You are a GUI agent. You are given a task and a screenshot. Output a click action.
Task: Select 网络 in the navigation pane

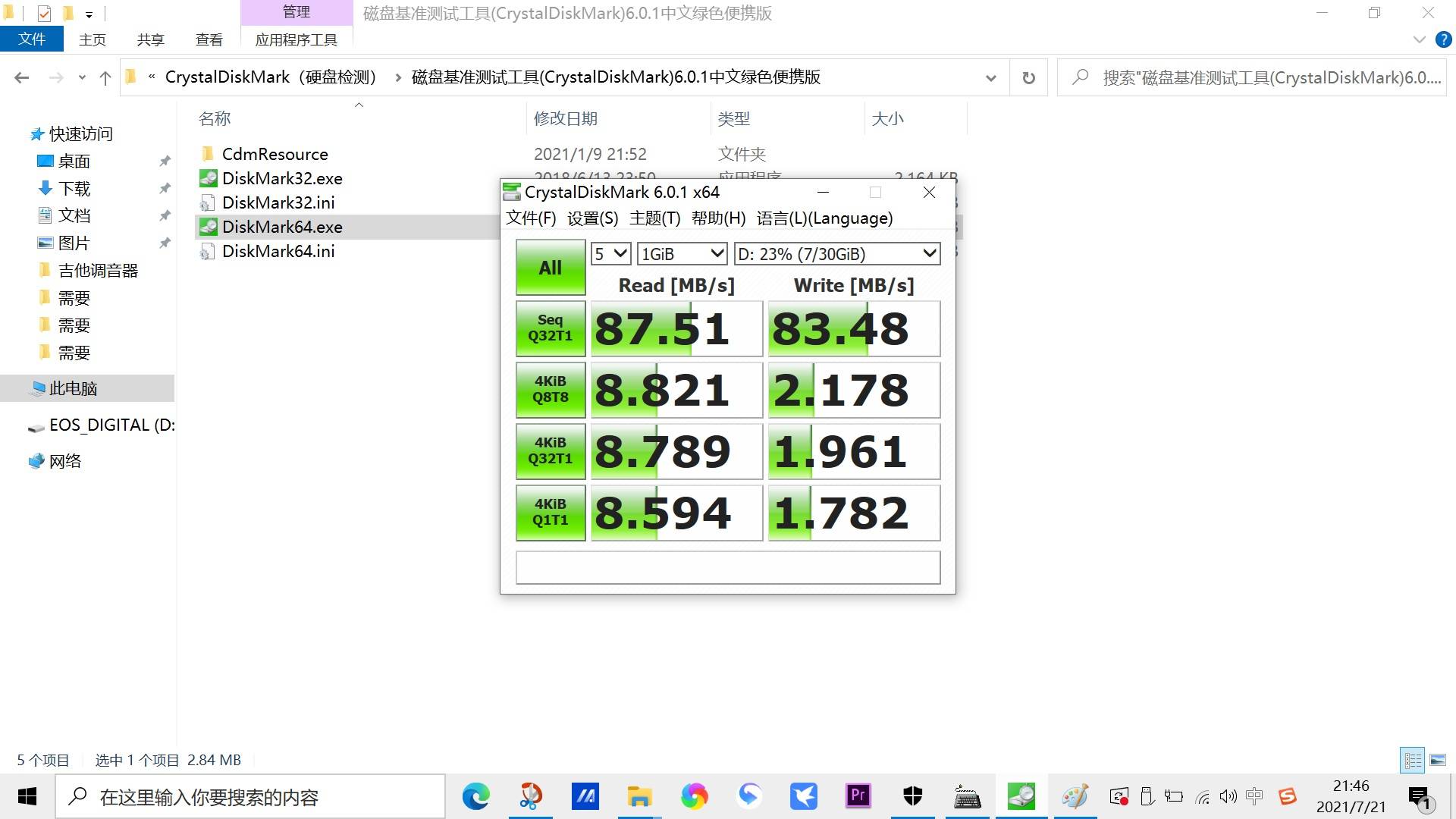tap(64, 461)
